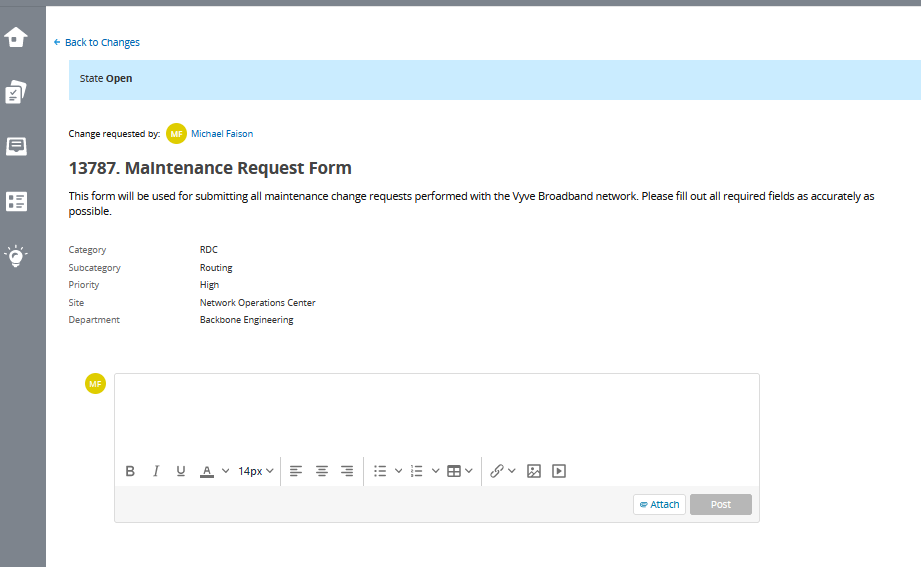This screenshot has height=567, width=921.
Task: Open the messages sidebar icon
Action: click(16, 146)
